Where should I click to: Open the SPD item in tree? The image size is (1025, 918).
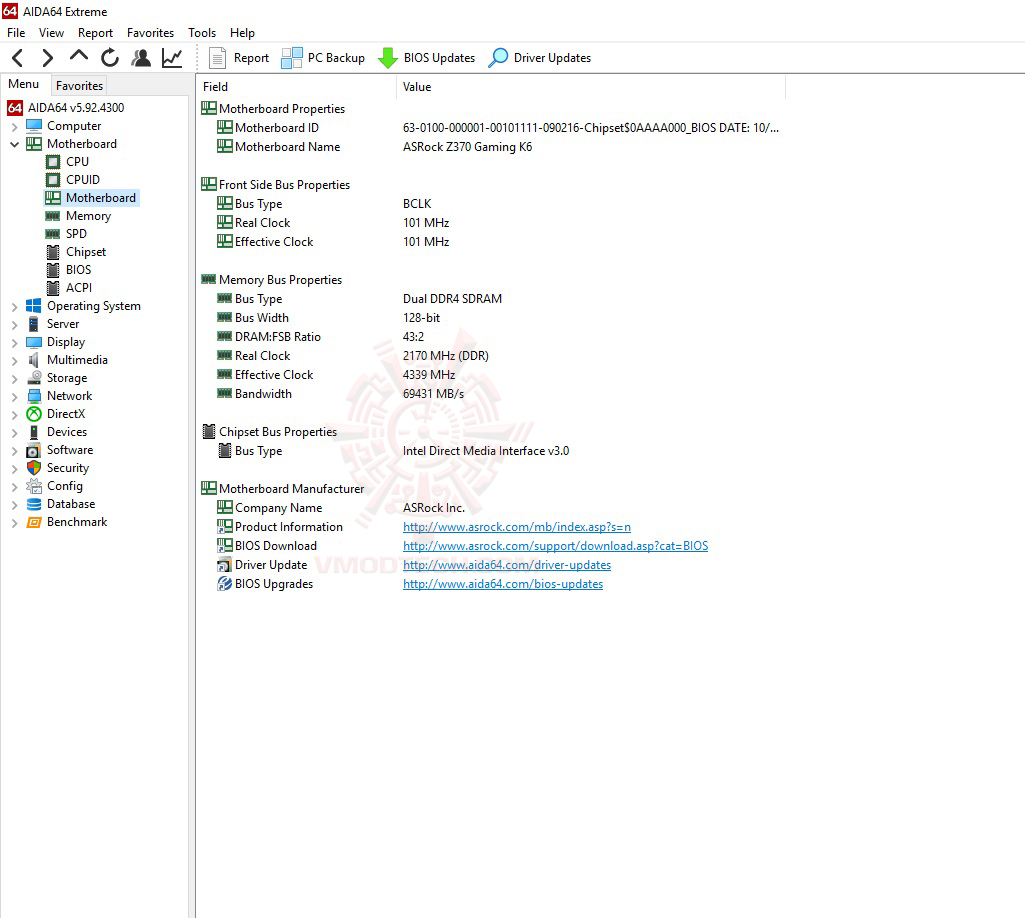pyautogui.click(x=76, y=233)
